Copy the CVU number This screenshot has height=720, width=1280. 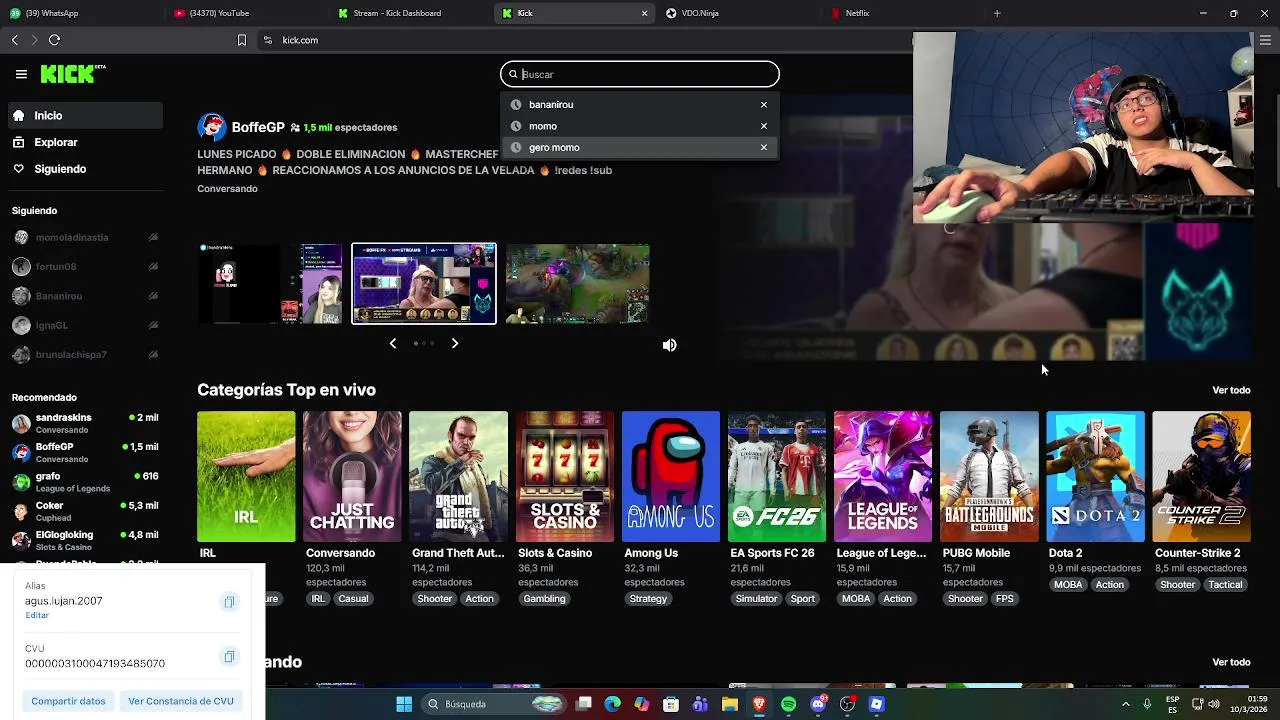click(229, 657)
